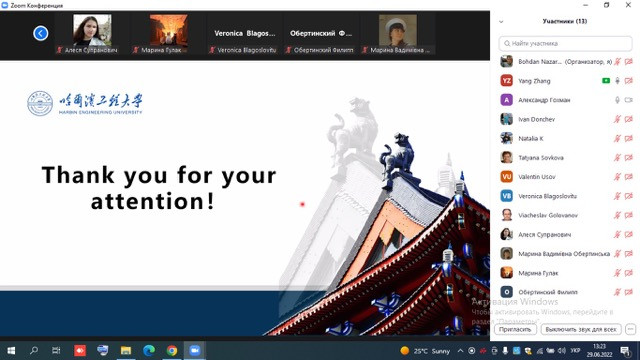The height and width of the screenshot is (360, 640).
Task: Select Ivan Donchev's avatar in list
Action: pos(507,119)
